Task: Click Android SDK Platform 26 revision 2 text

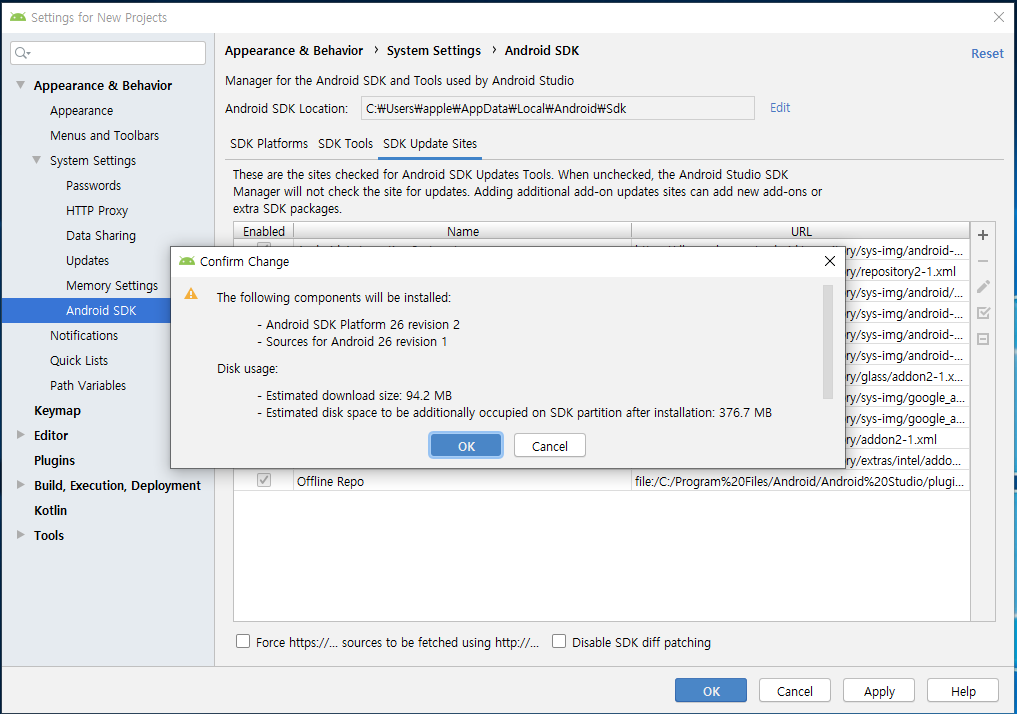Action: tap(363, 324)
